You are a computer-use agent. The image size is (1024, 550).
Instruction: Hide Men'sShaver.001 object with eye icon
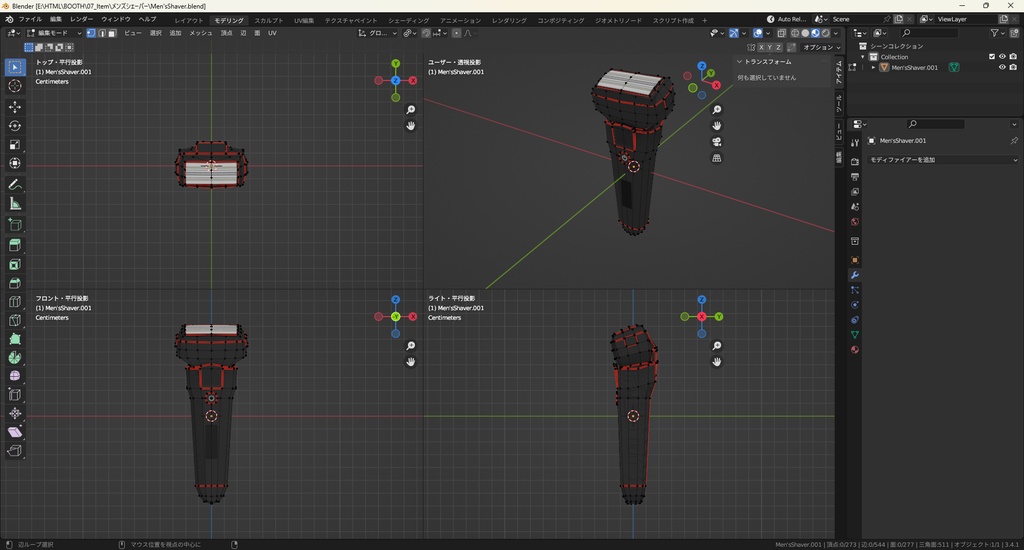[1002, 67]
